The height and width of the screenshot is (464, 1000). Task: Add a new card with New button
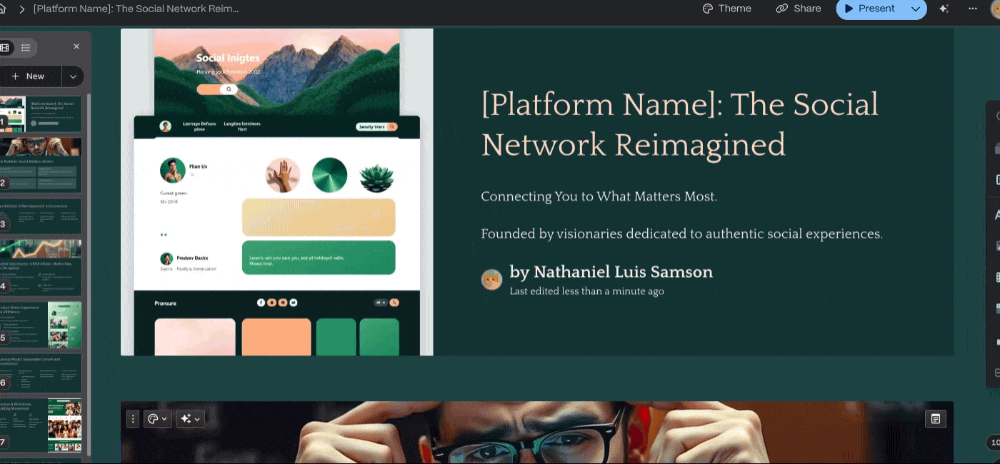click(29, 76)
